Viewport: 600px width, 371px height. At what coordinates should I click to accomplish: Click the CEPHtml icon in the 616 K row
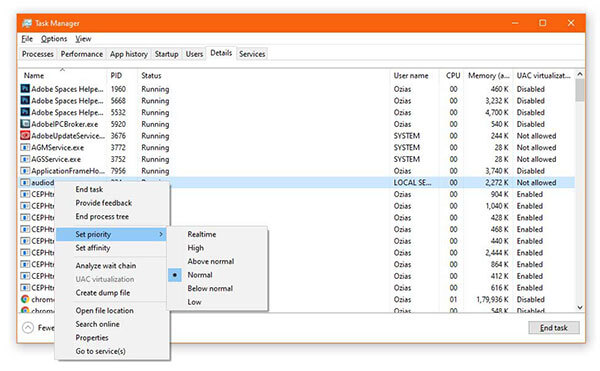click(25, 288)
